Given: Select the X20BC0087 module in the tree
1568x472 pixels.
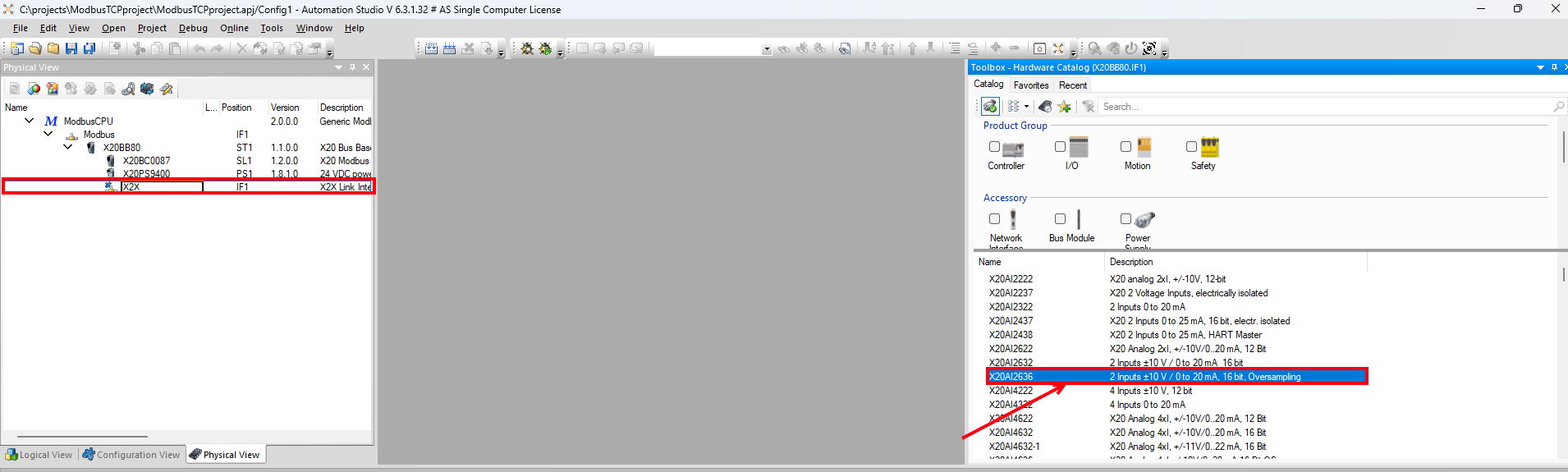Looking at the screenshot, I should [146, 161].
